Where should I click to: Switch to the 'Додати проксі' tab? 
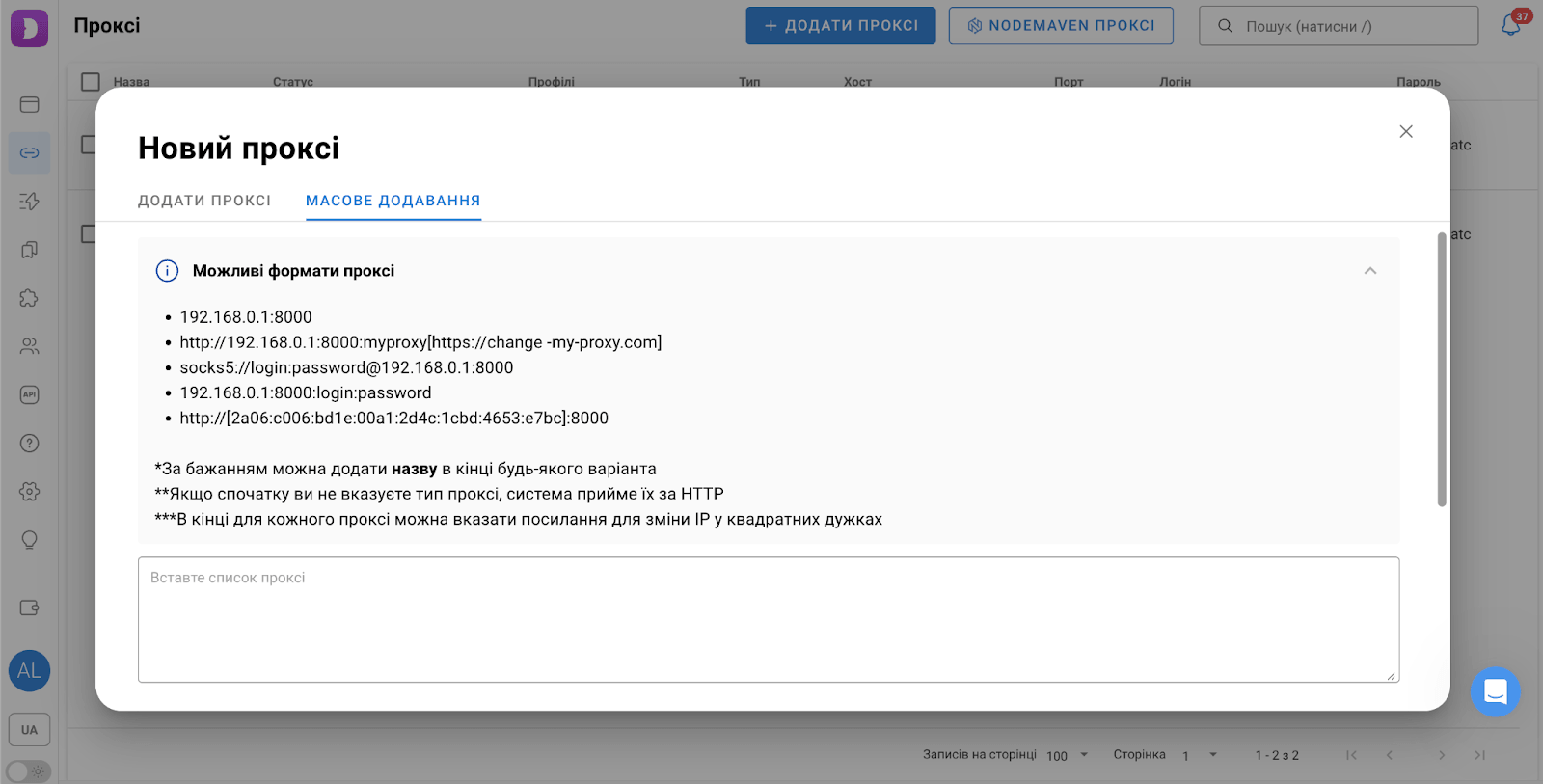click(x=204, y=201)
